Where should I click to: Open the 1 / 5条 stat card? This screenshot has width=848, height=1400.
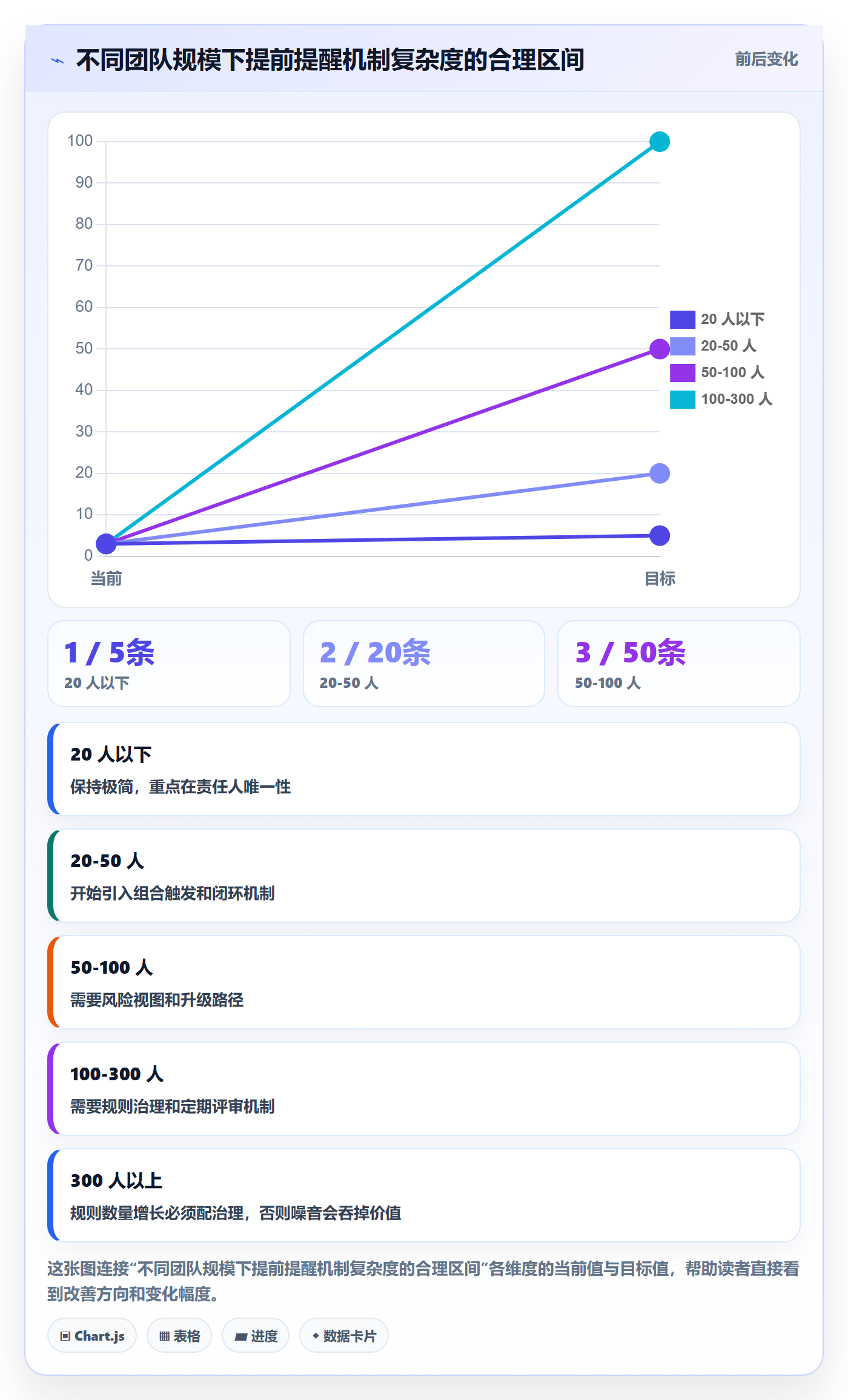[x=169, y=664]
